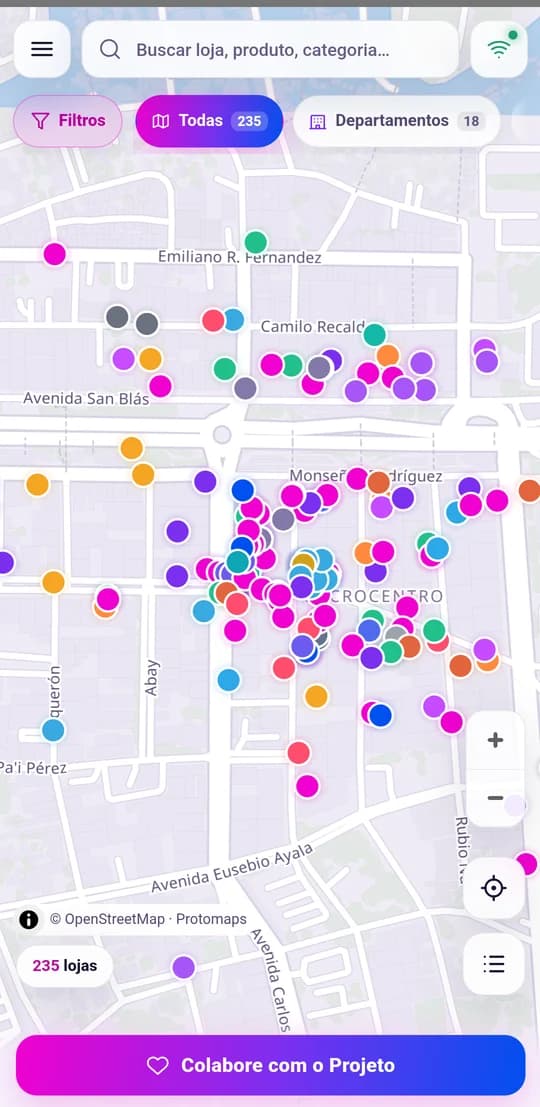Switch to the Departamentos tab

coord(396,121)
